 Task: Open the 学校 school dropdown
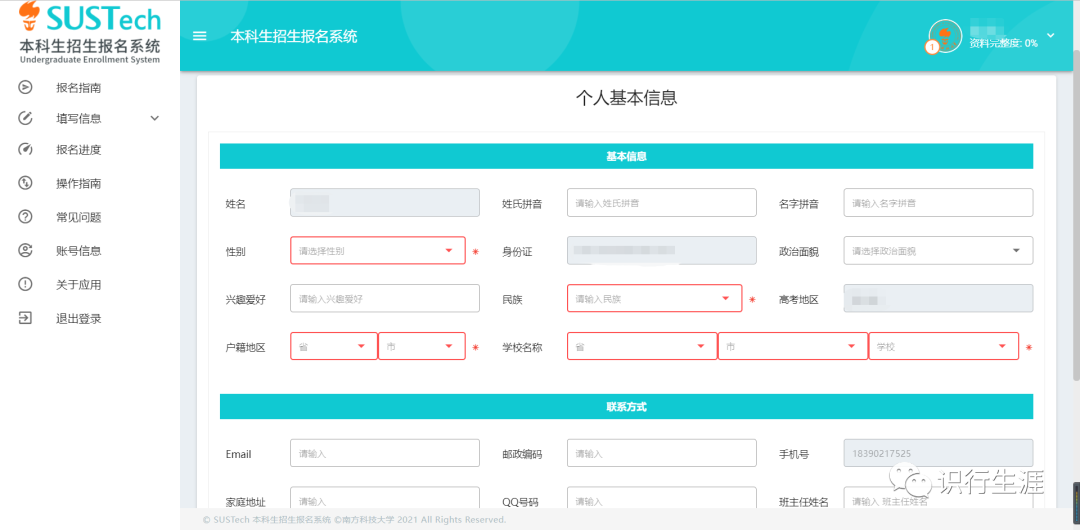[x=944, y=346]
